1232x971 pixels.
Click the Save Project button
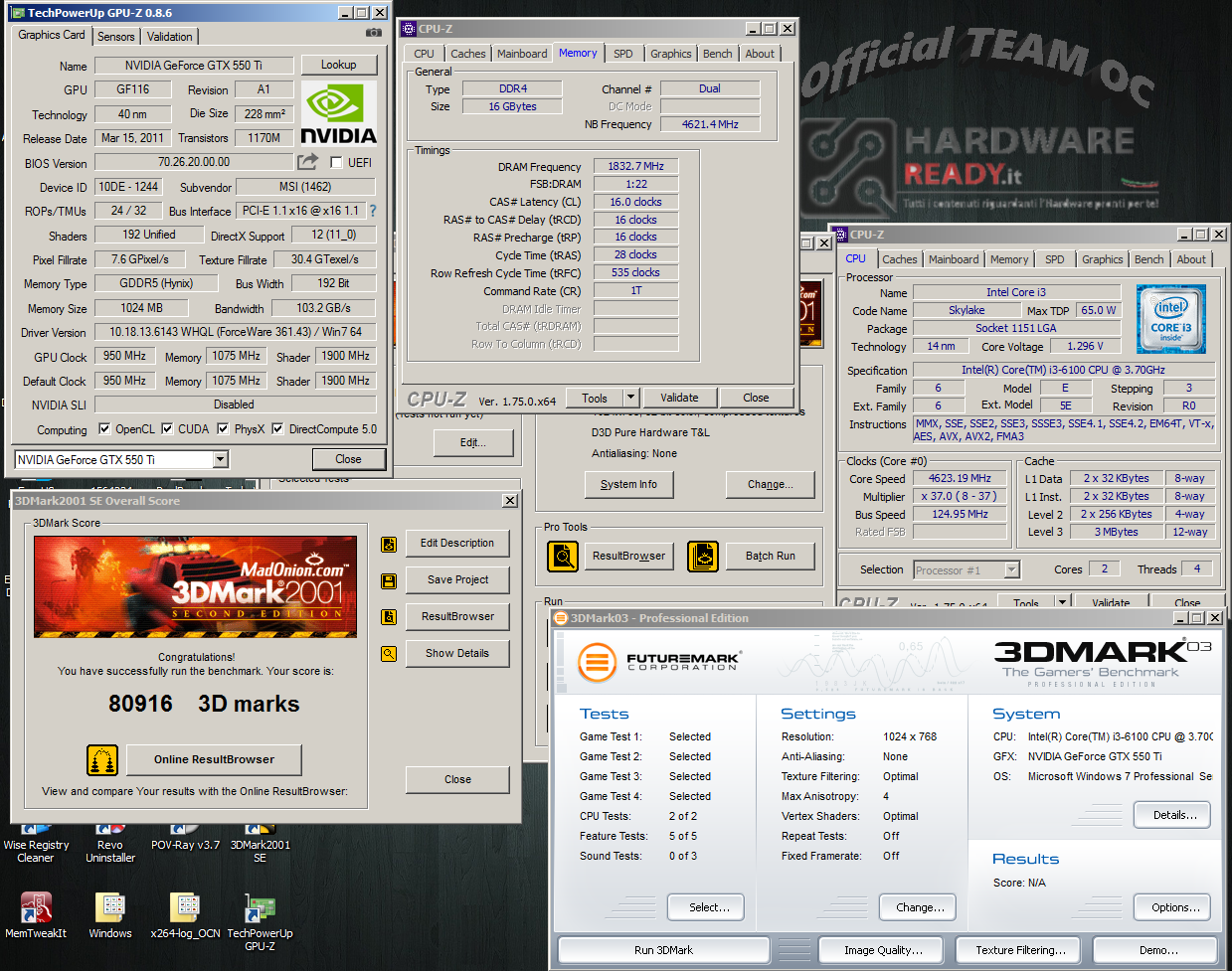pyautogui.click(x=457, y=580)
